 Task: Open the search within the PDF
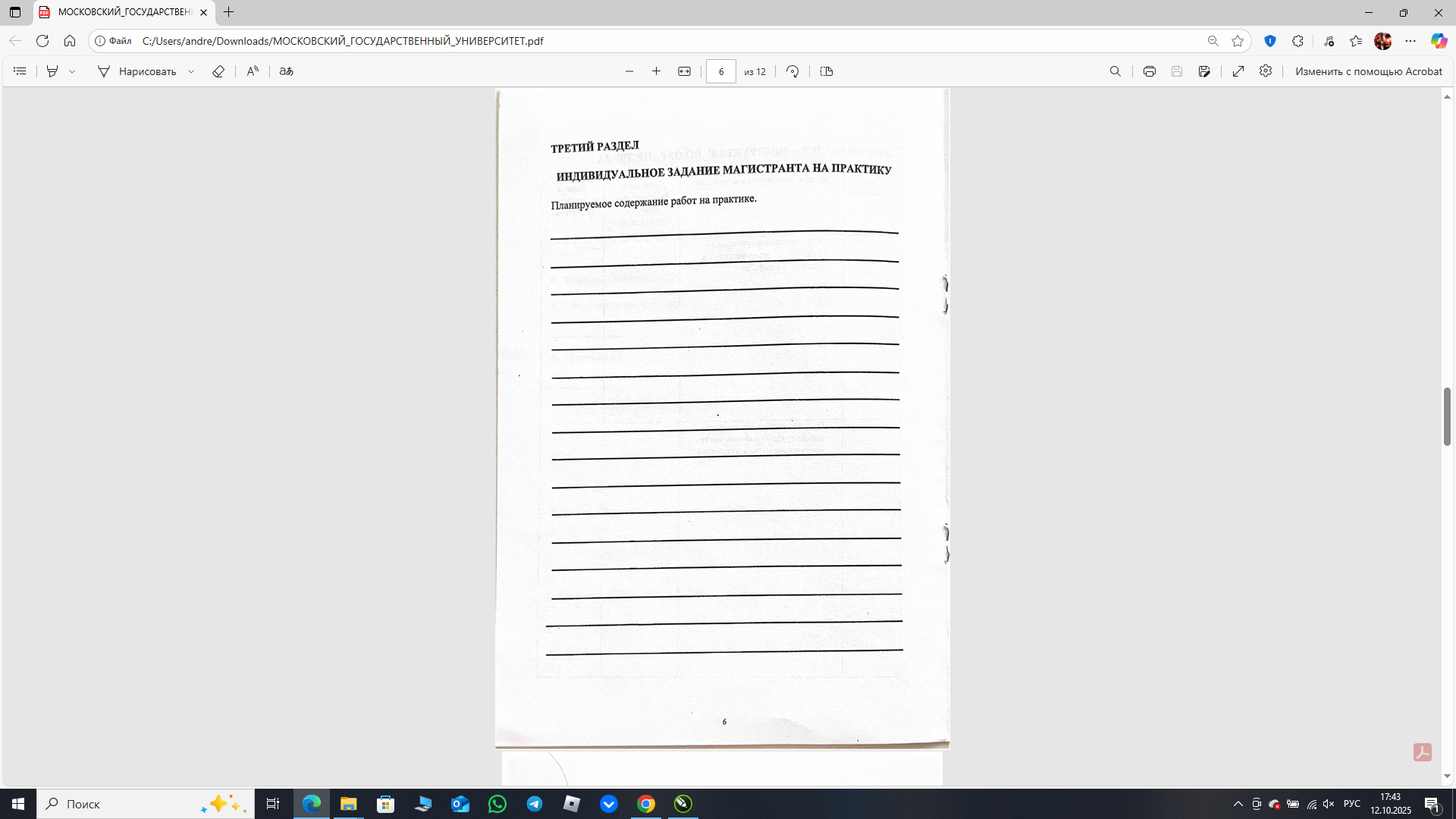(x=1116, y=71)
